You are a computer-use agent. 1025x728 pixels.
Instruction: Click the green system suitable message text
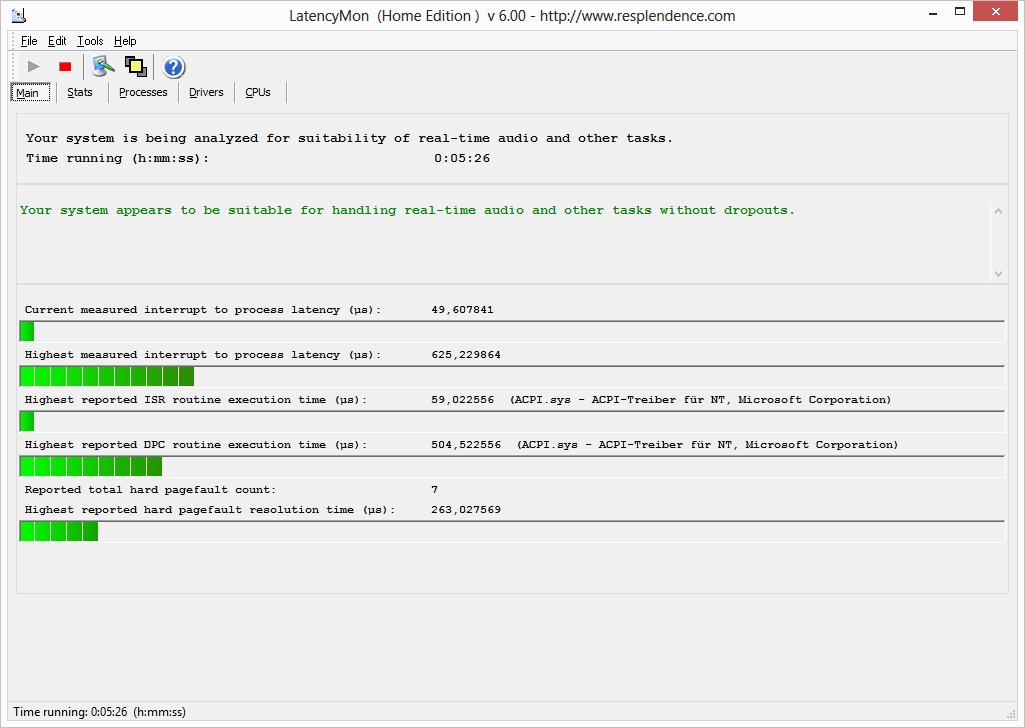[407, 210]
